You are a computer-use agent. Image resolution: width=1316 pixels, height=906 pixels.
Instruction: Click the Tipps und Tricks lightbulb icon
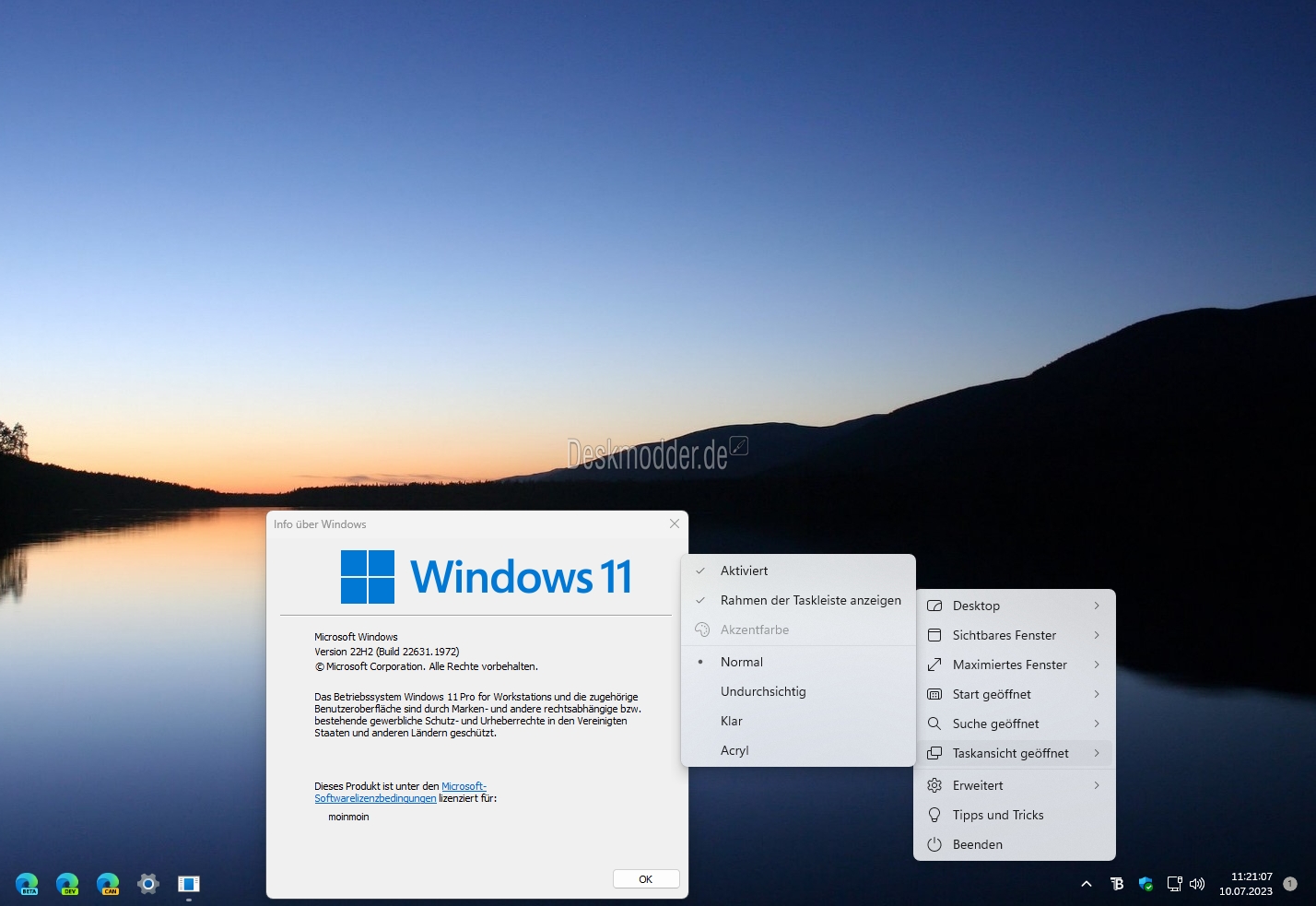pyautogui.click(x=934, y=815)
